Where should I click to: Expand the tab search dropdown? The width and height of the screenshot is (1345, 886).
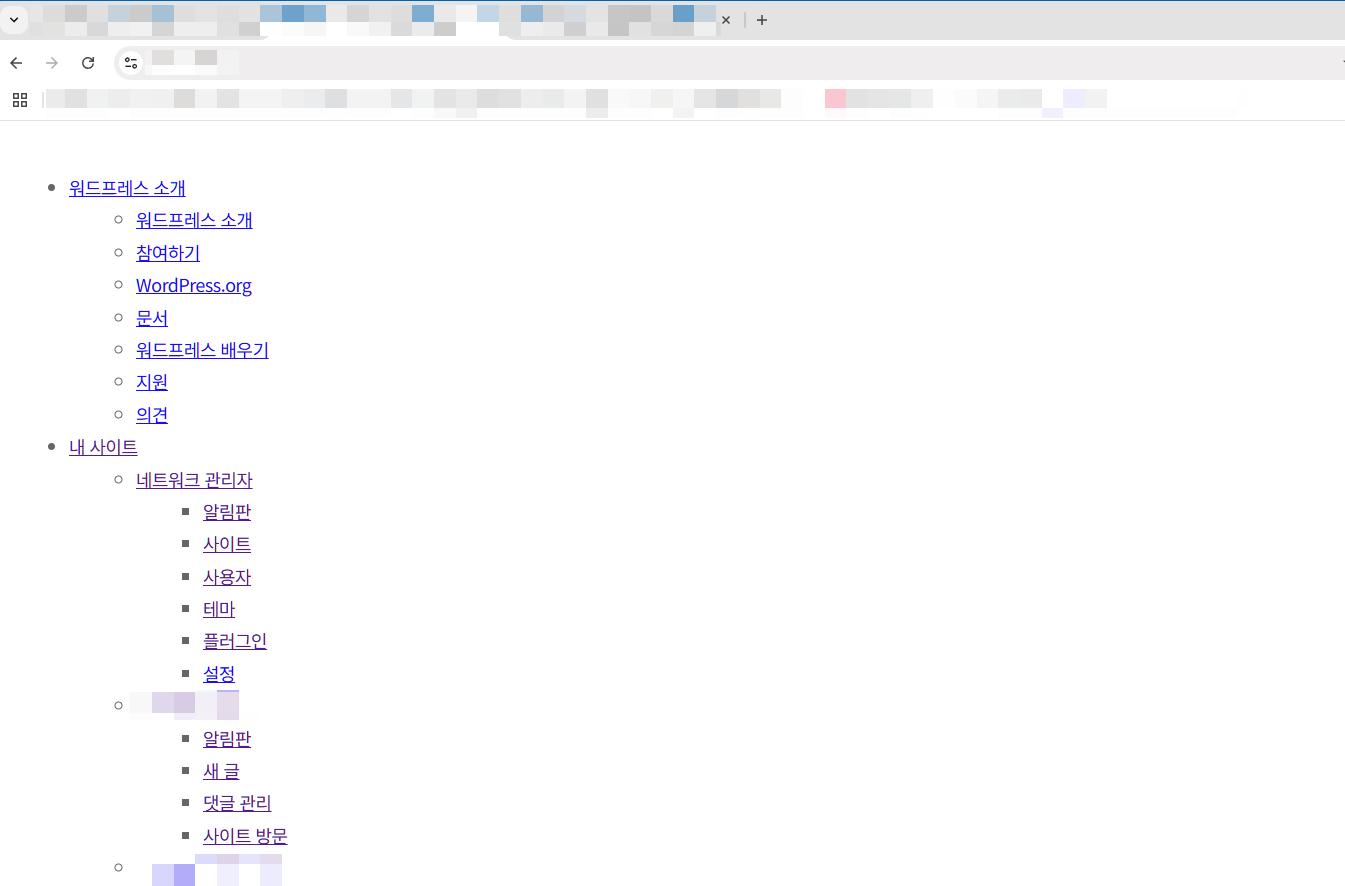[x=14, y=20]
